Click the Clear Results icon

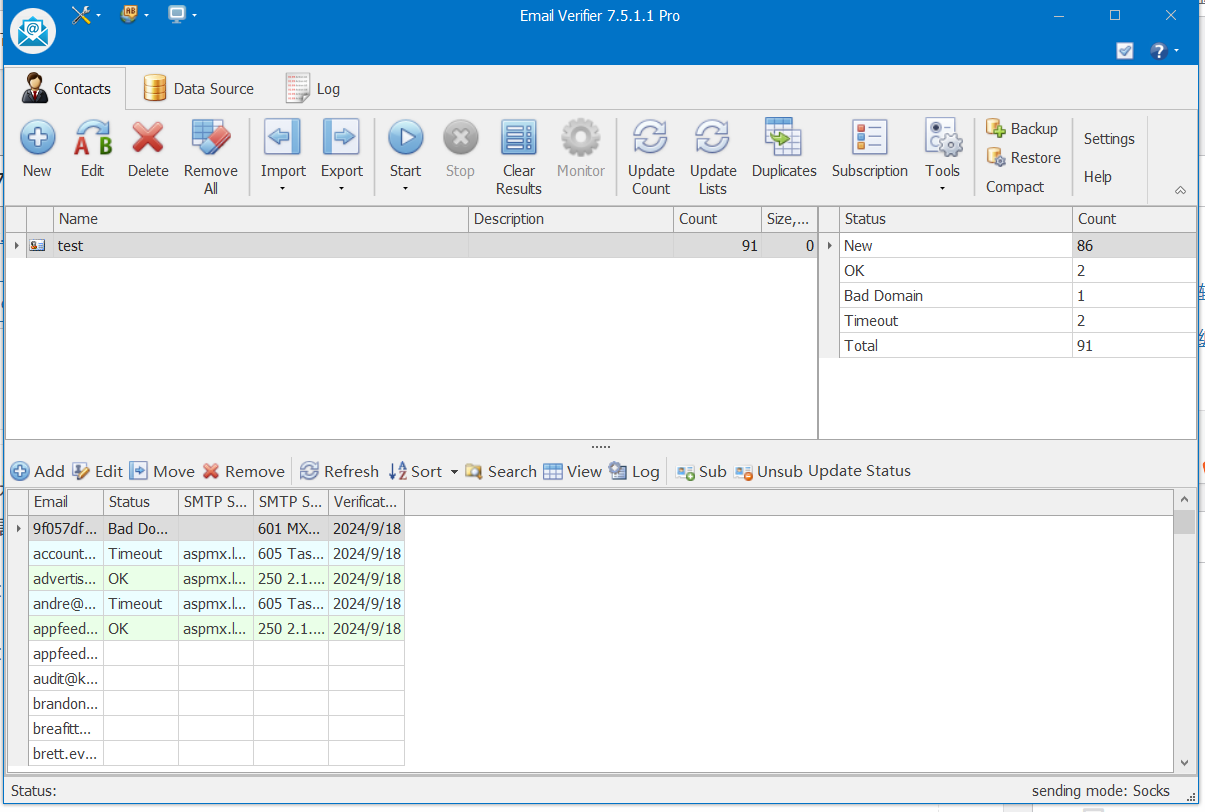pos(518,137)
